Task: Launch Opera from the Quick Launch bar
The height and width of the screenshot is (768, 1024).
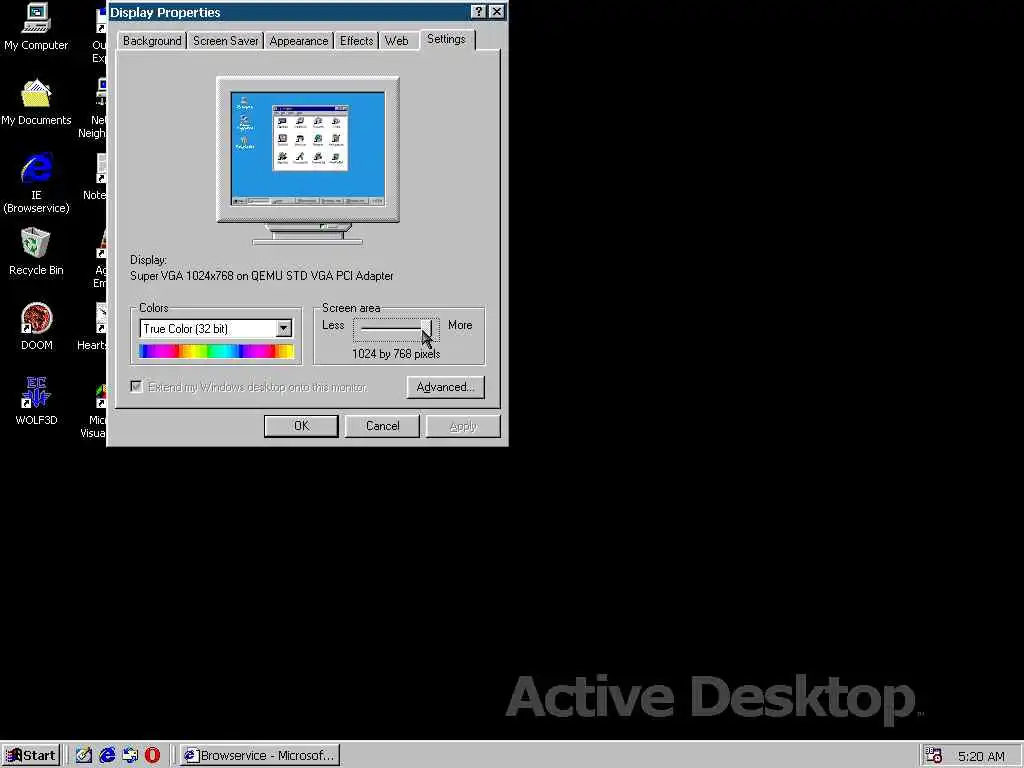Action: point(152,756)
